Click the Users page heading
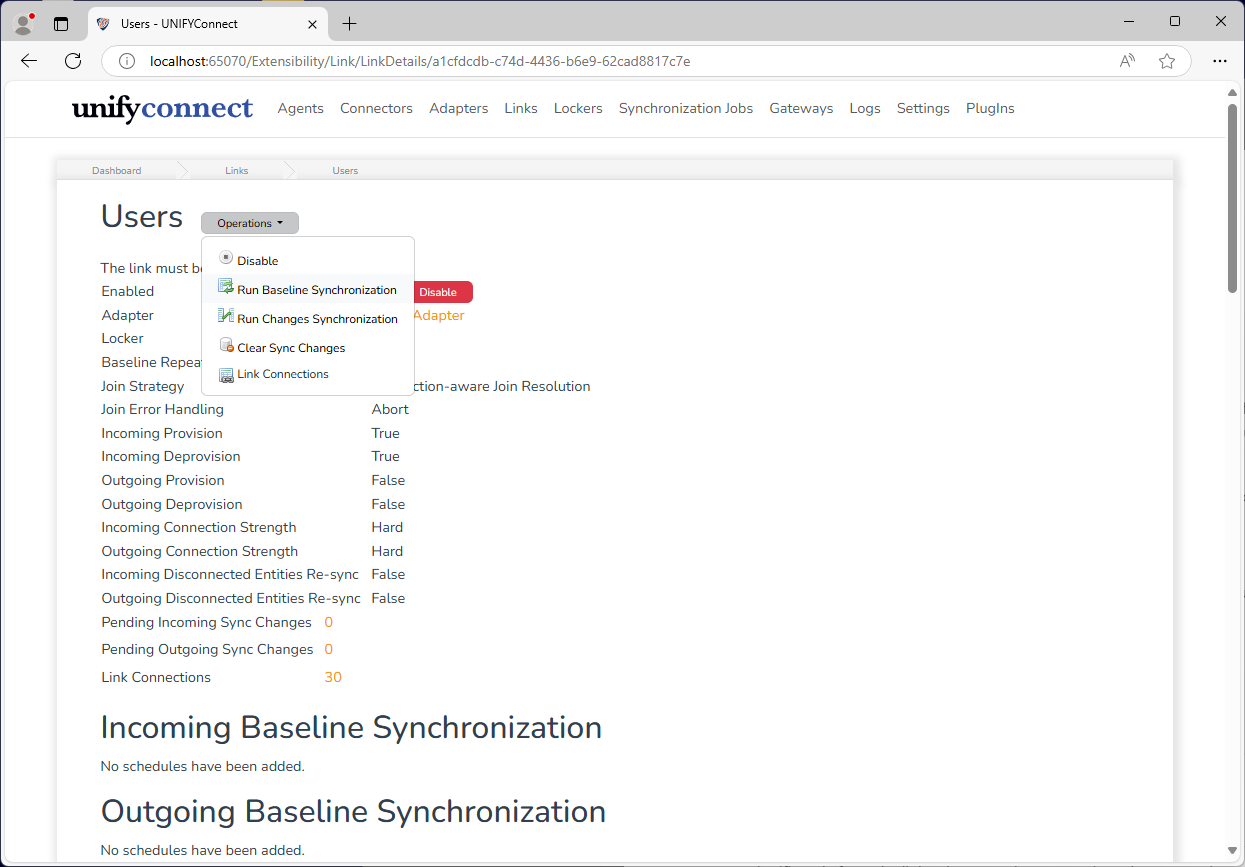1245x867 pixels. (142, 217)
